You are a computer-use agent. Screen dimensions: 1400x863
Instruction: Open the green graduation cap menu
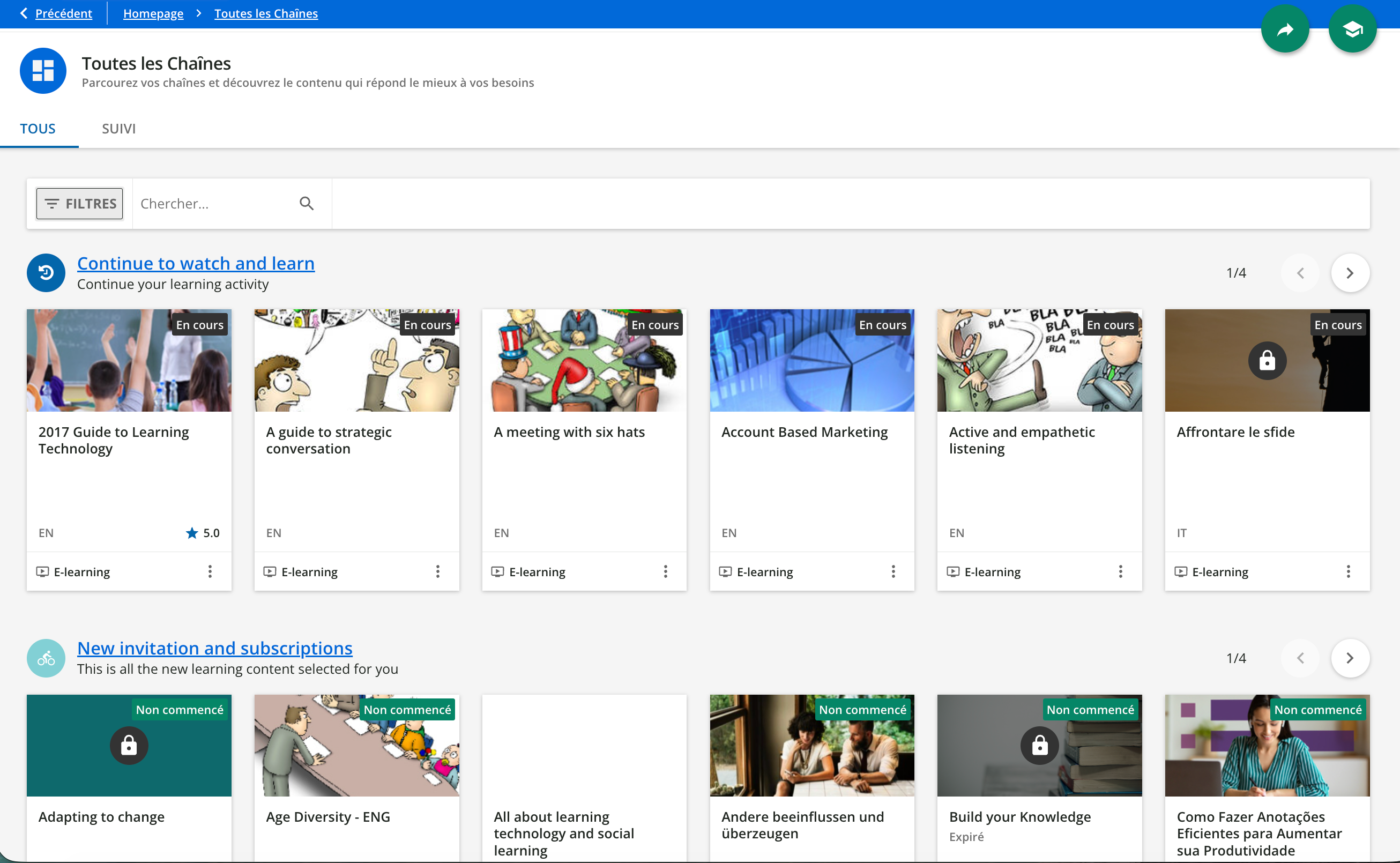click(x=1352, y=29)
